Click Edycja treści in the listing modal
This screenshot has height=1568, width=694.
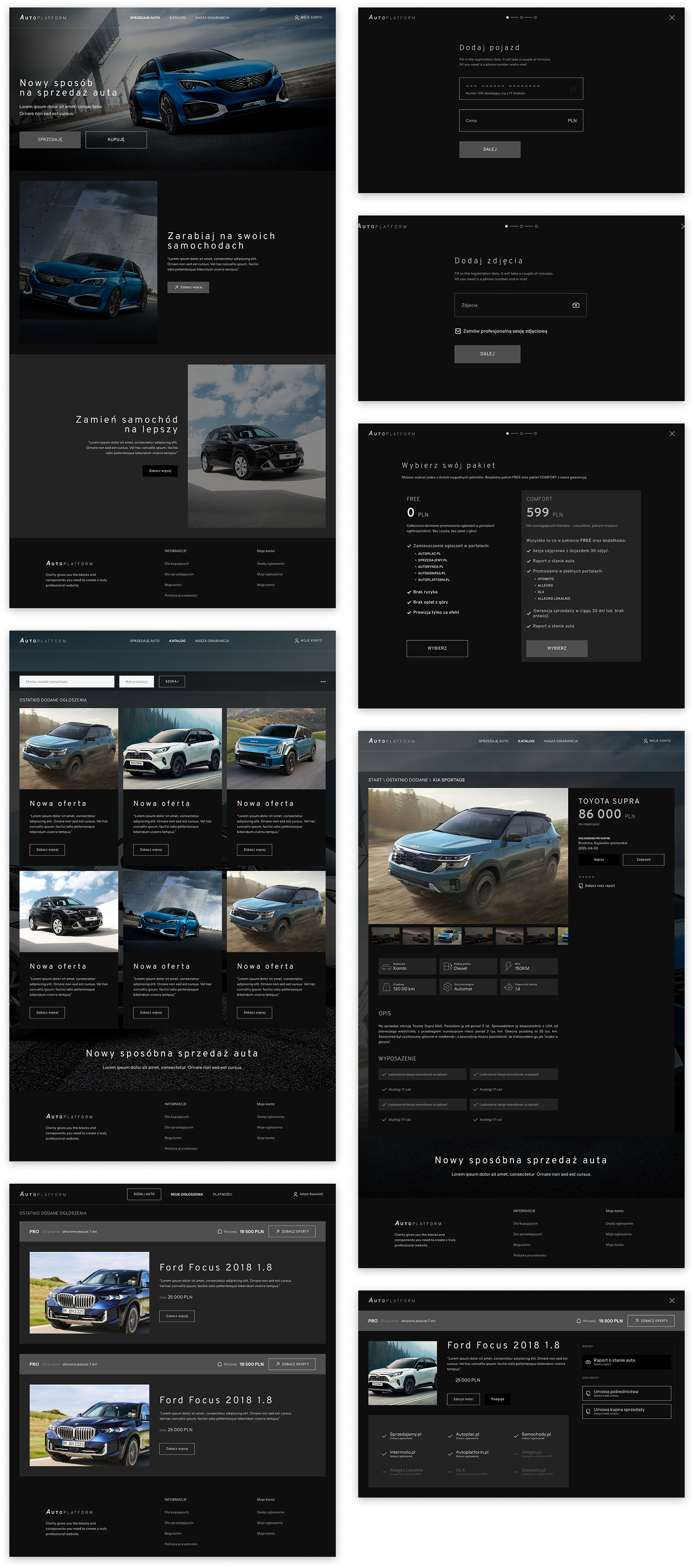[x=463, y=1399]
